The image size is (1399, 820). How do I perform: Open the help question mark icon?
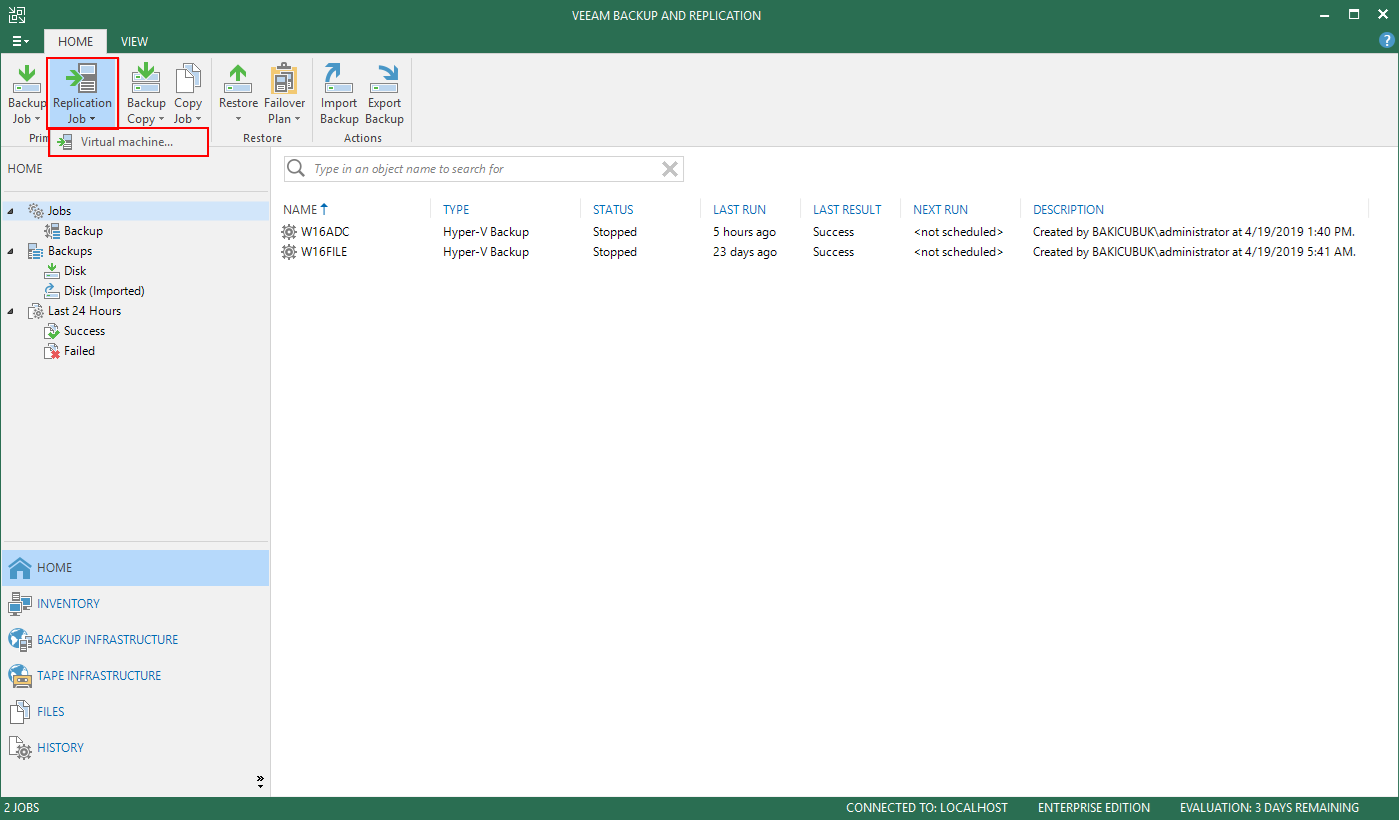click(x=1385, y=41)
